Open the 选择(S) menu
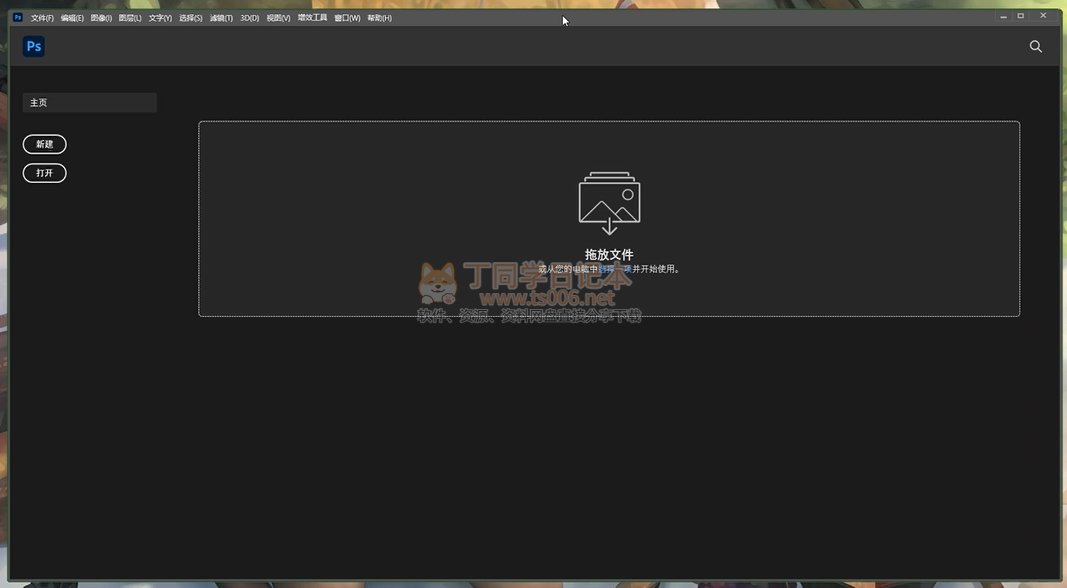This screenshot has height=588, width=1067. [x=191, y=18]
